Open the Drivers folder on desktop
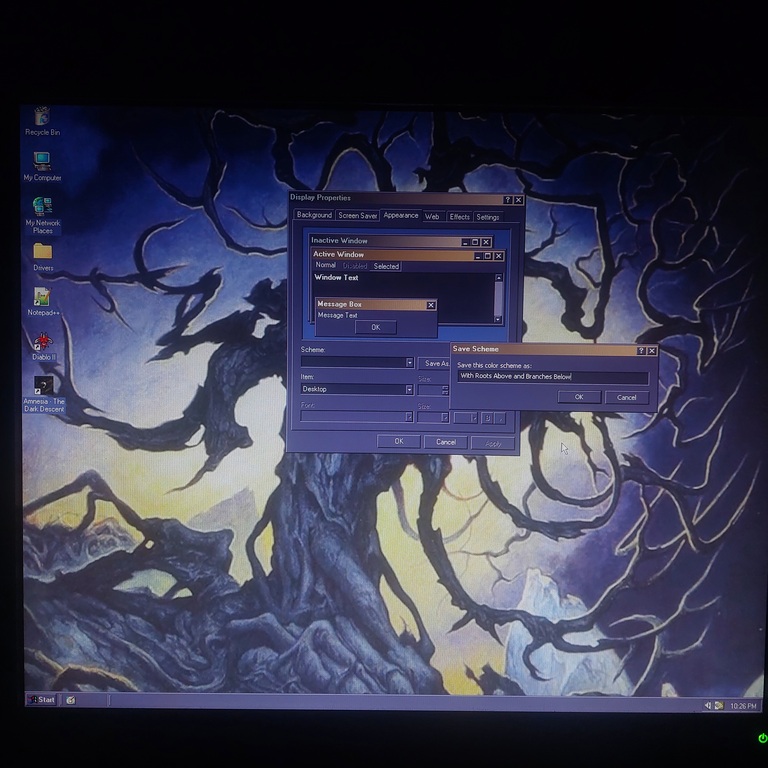The width and height of the screenshot is (768, 768). 42,252
